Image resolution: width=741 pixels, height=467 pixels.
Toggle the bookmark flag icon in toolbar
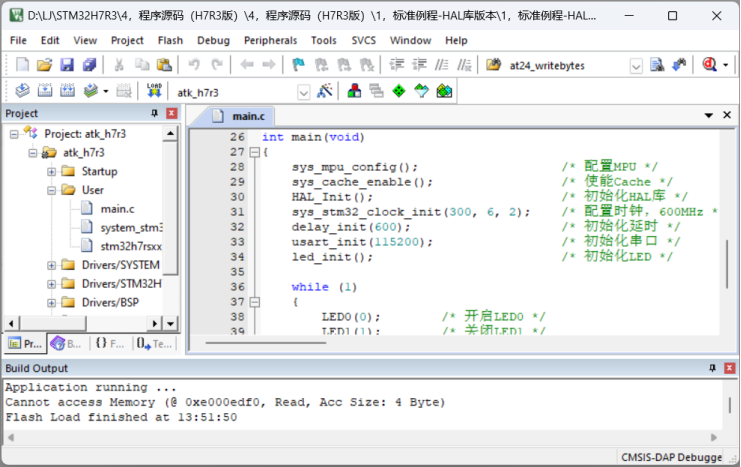[298, 65]
